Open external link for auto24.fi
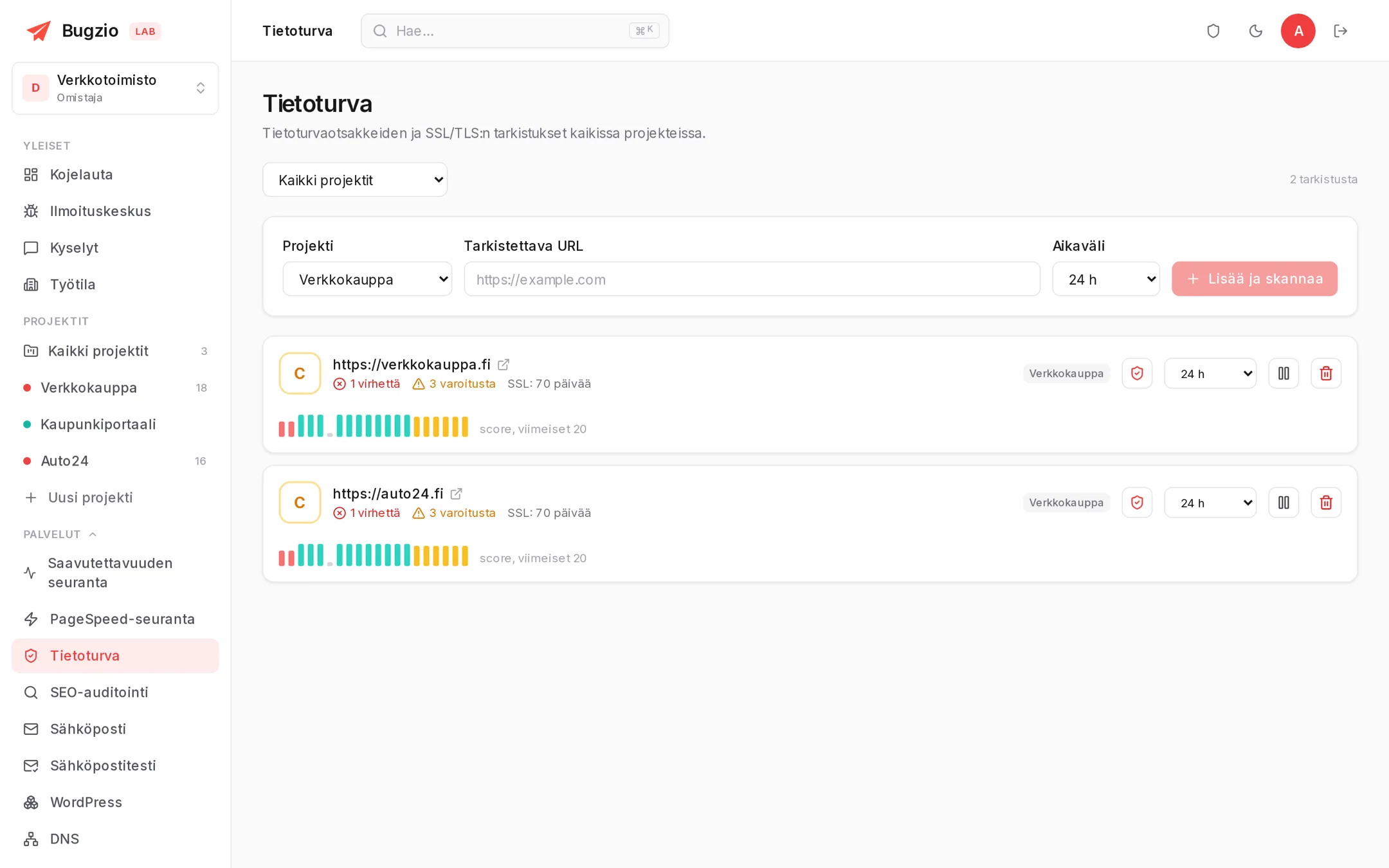This screenshot has height=868, width=1389. pos(456,494)
